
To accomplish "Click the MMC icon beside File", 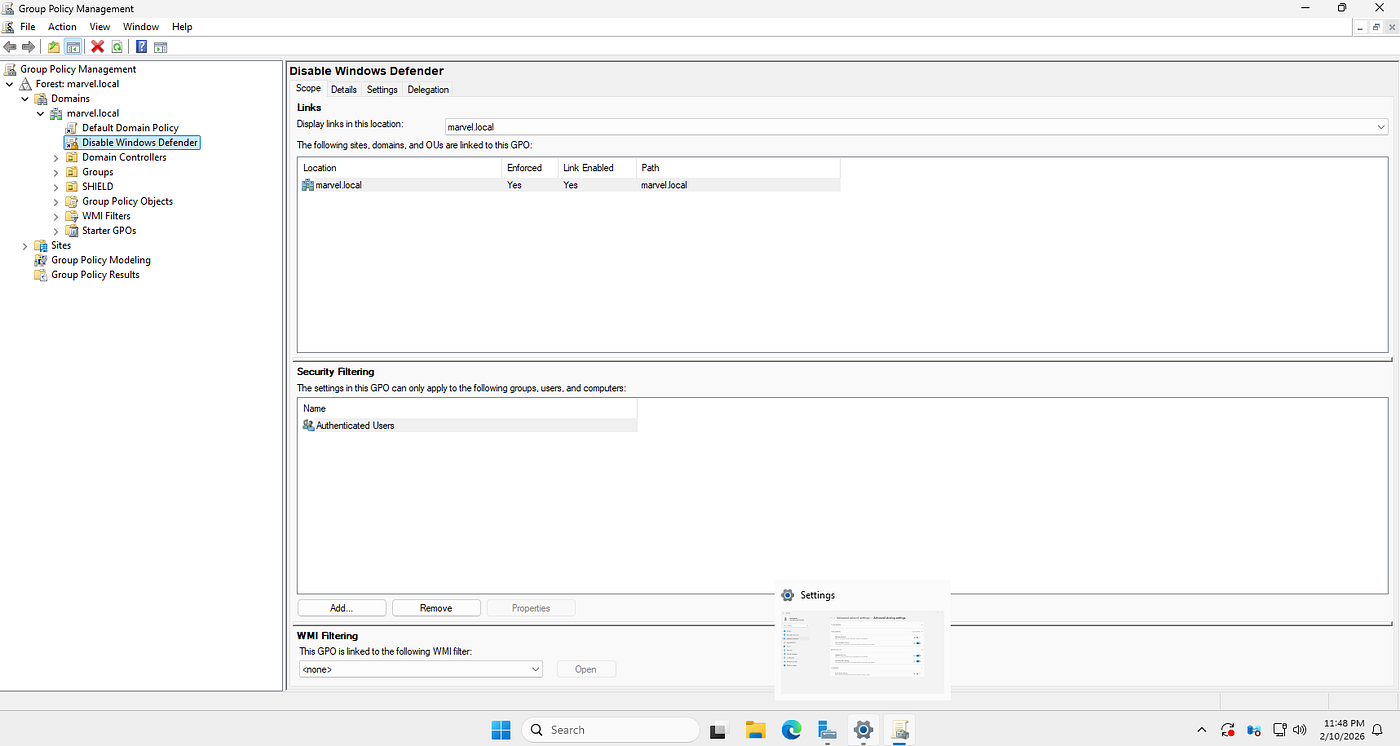I will (x=9, y=27).
